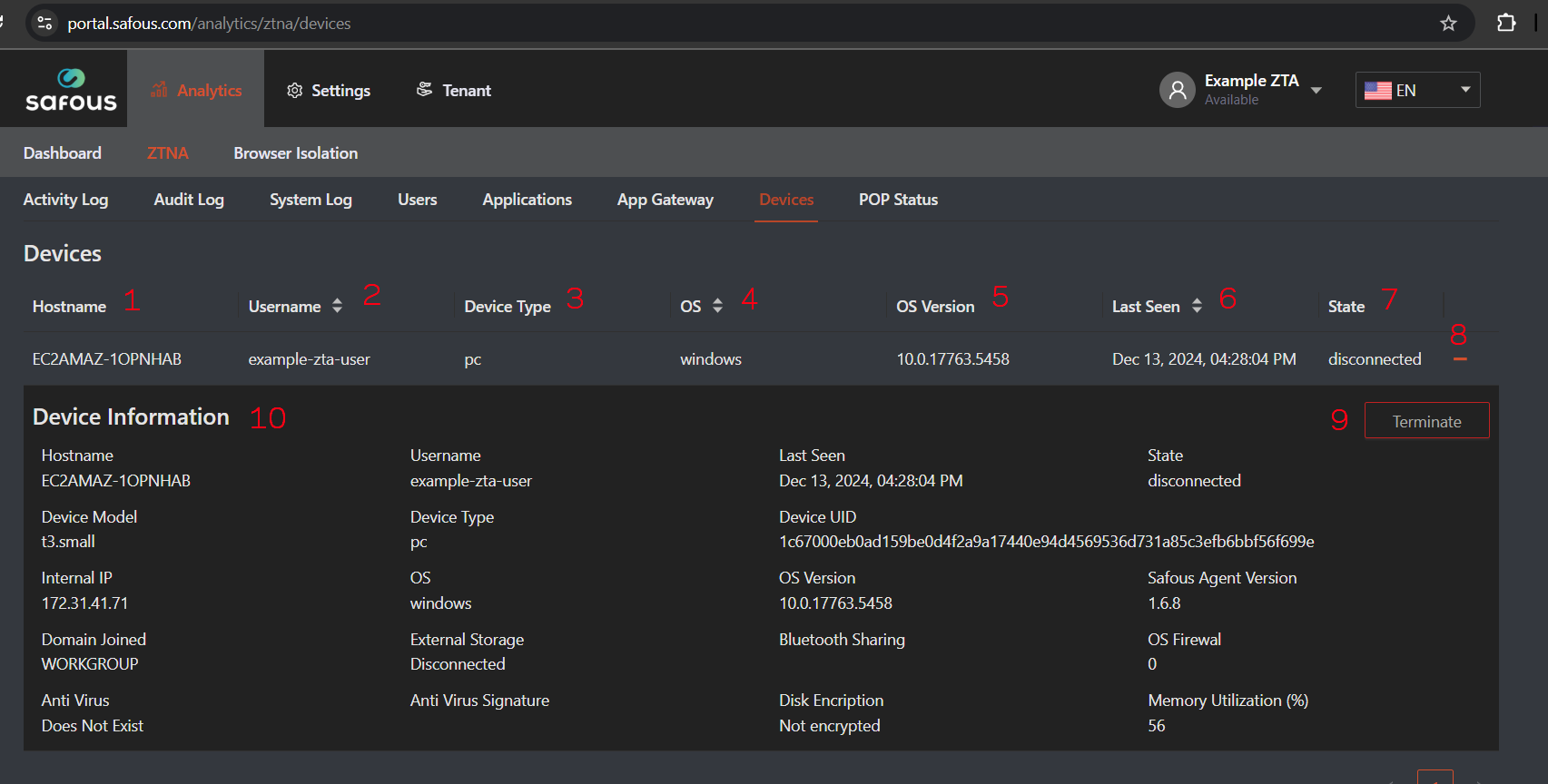Image resolution: width=1548 pixels, height=784 pixels.
Task: Click the browser address bar URL
Action: tap(209, 24)
